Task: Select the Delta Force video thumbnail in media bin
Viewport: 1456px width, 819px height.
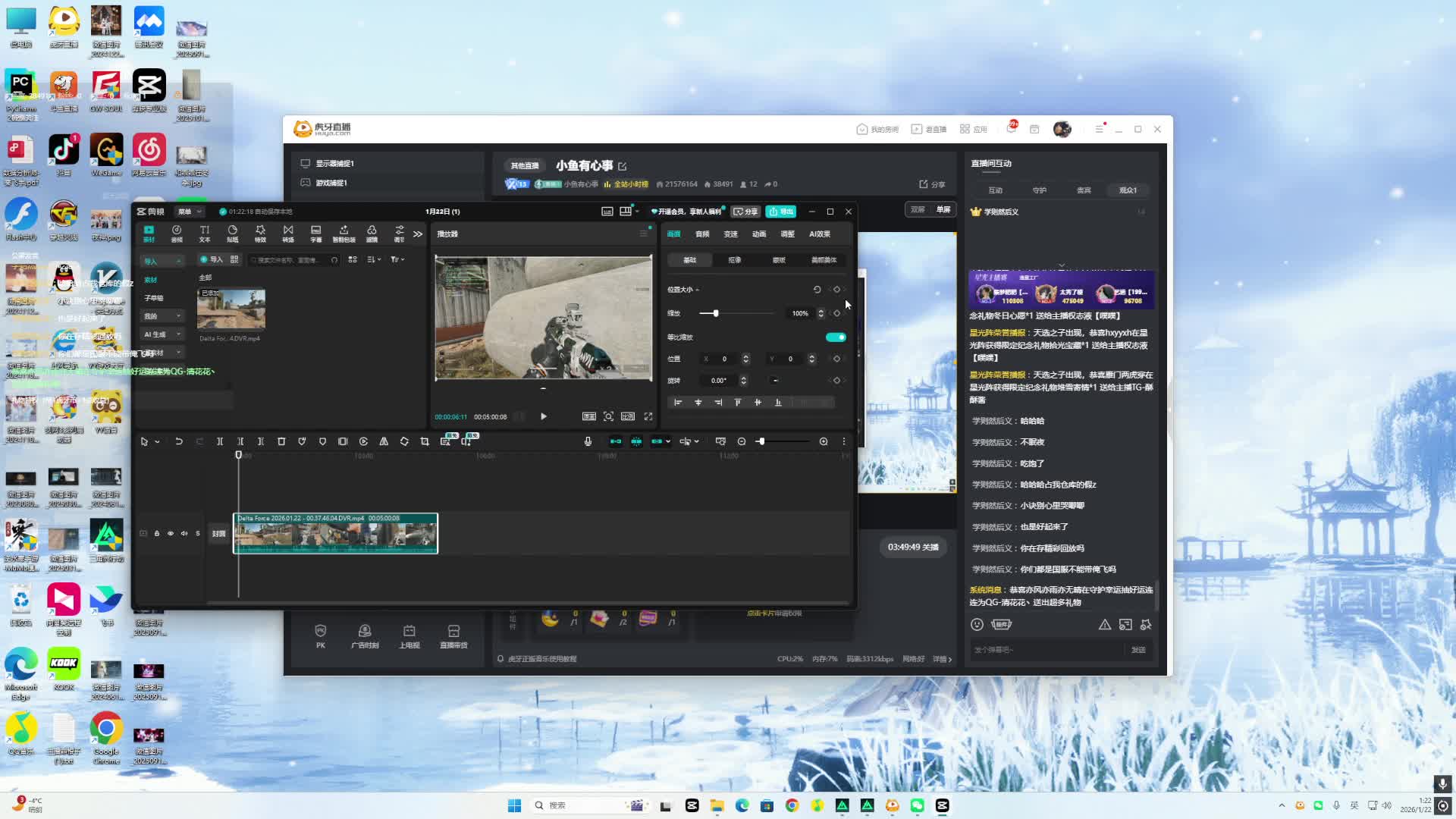Action: click(x=231, y=309)
